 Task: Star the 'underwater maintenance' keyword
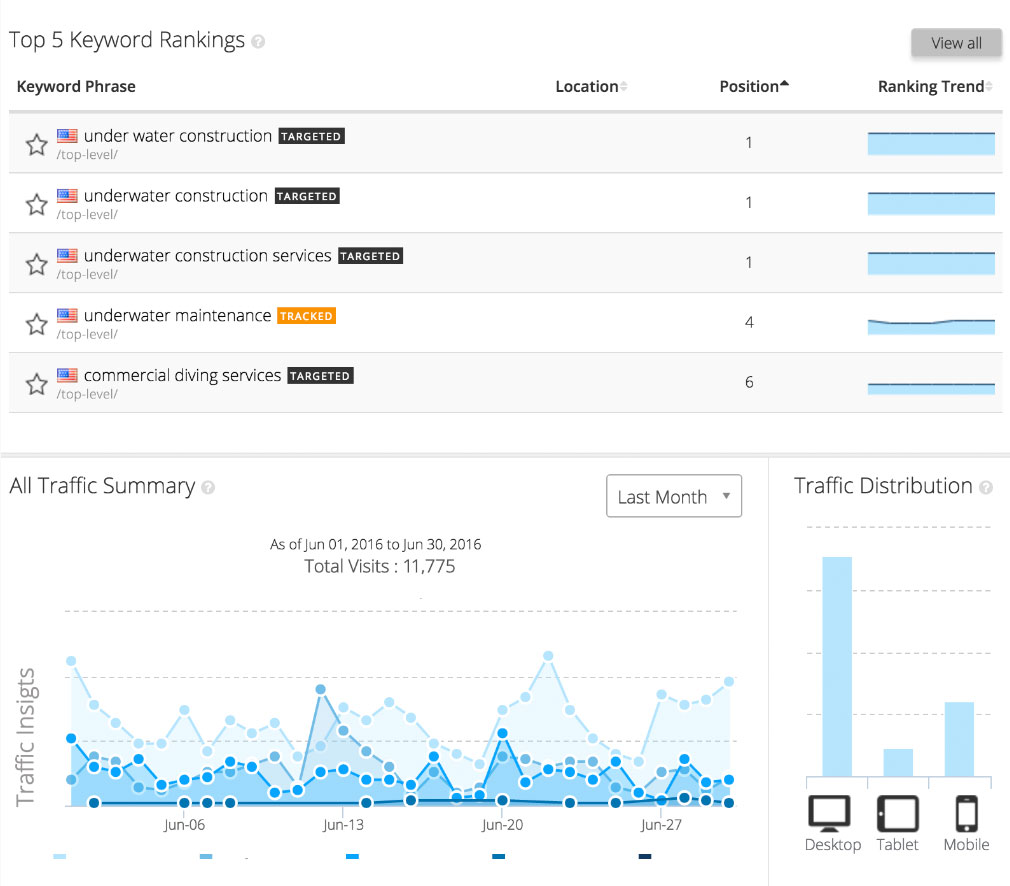pos(37,324)
